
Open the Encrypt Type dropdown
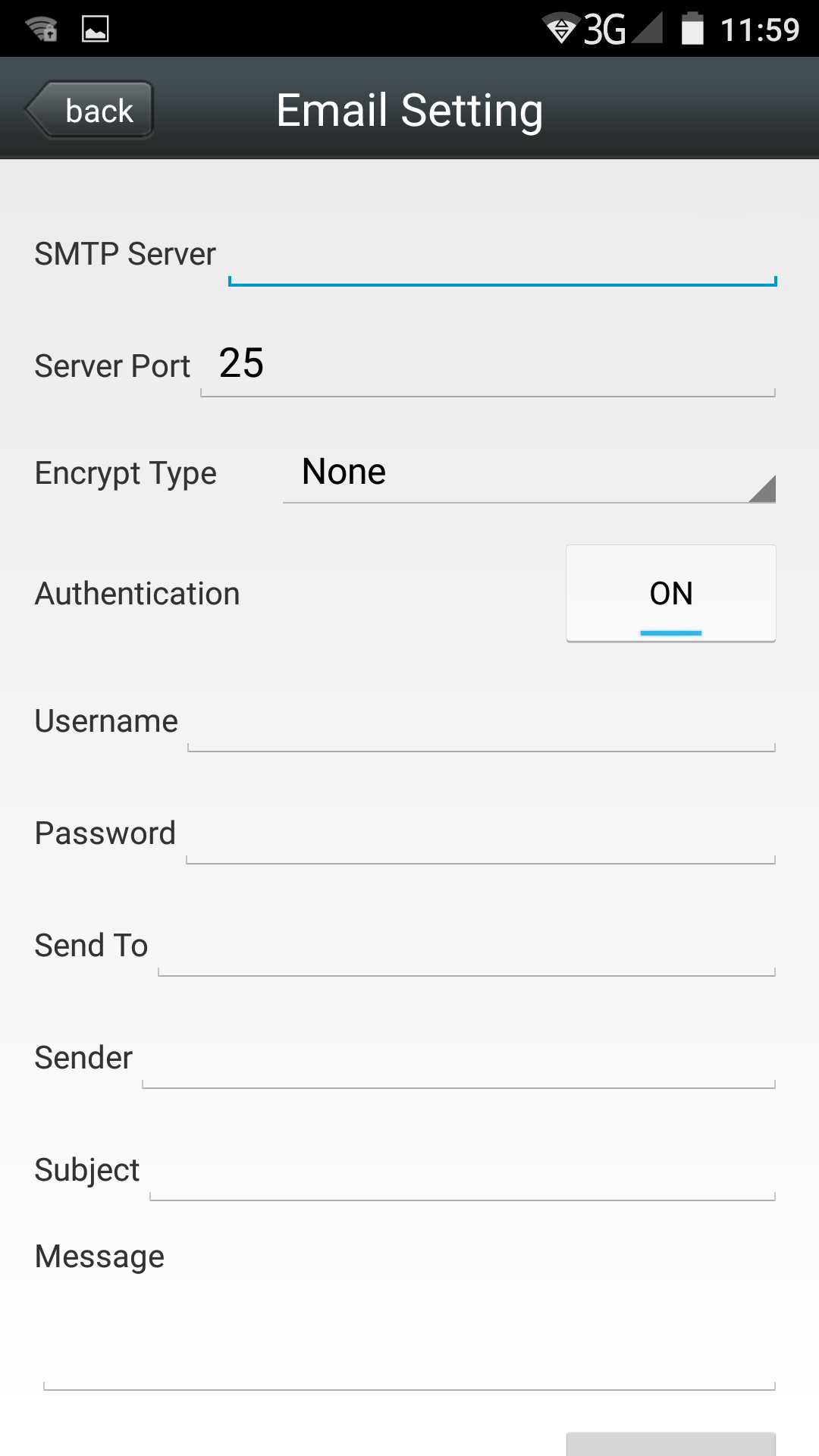[528, 473]
